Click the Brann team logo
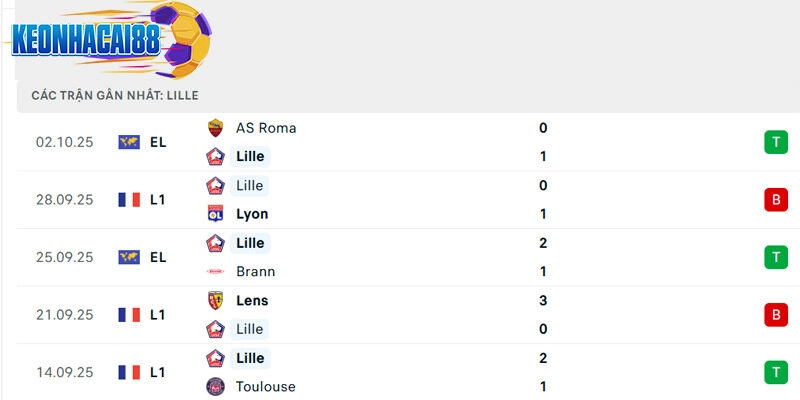The height and width of the screenshot is (400, 800). point(215,271)
